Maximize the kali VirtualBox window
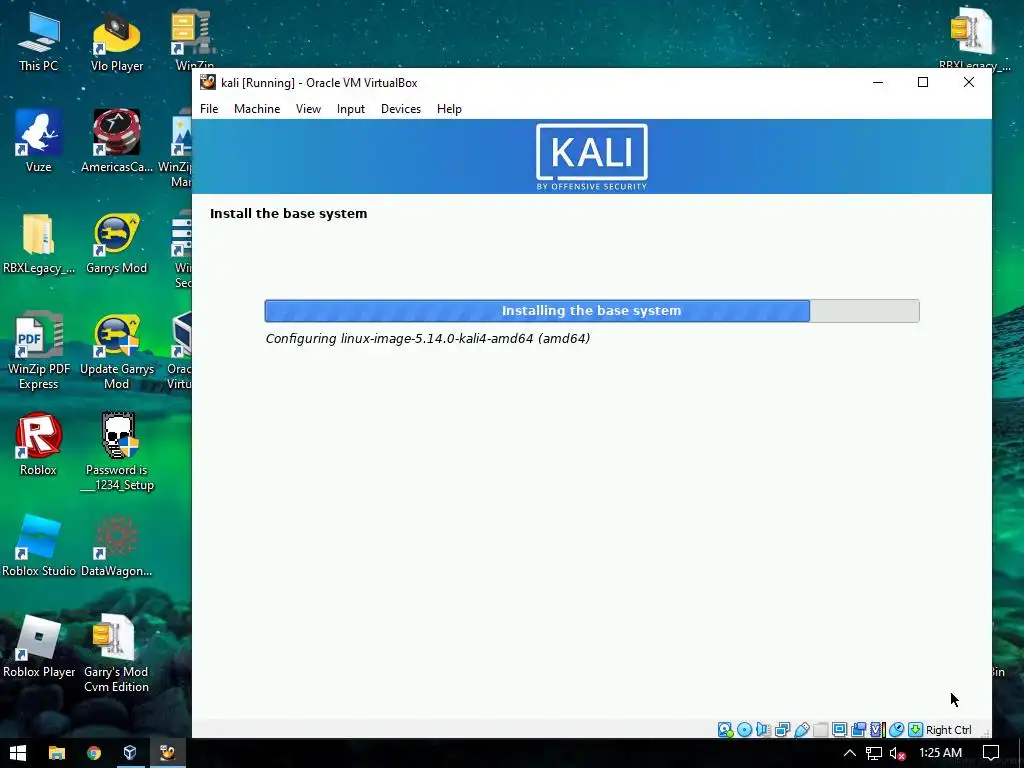The width and height of the screenshot is (1024, 768). click(x=923, y=82)
